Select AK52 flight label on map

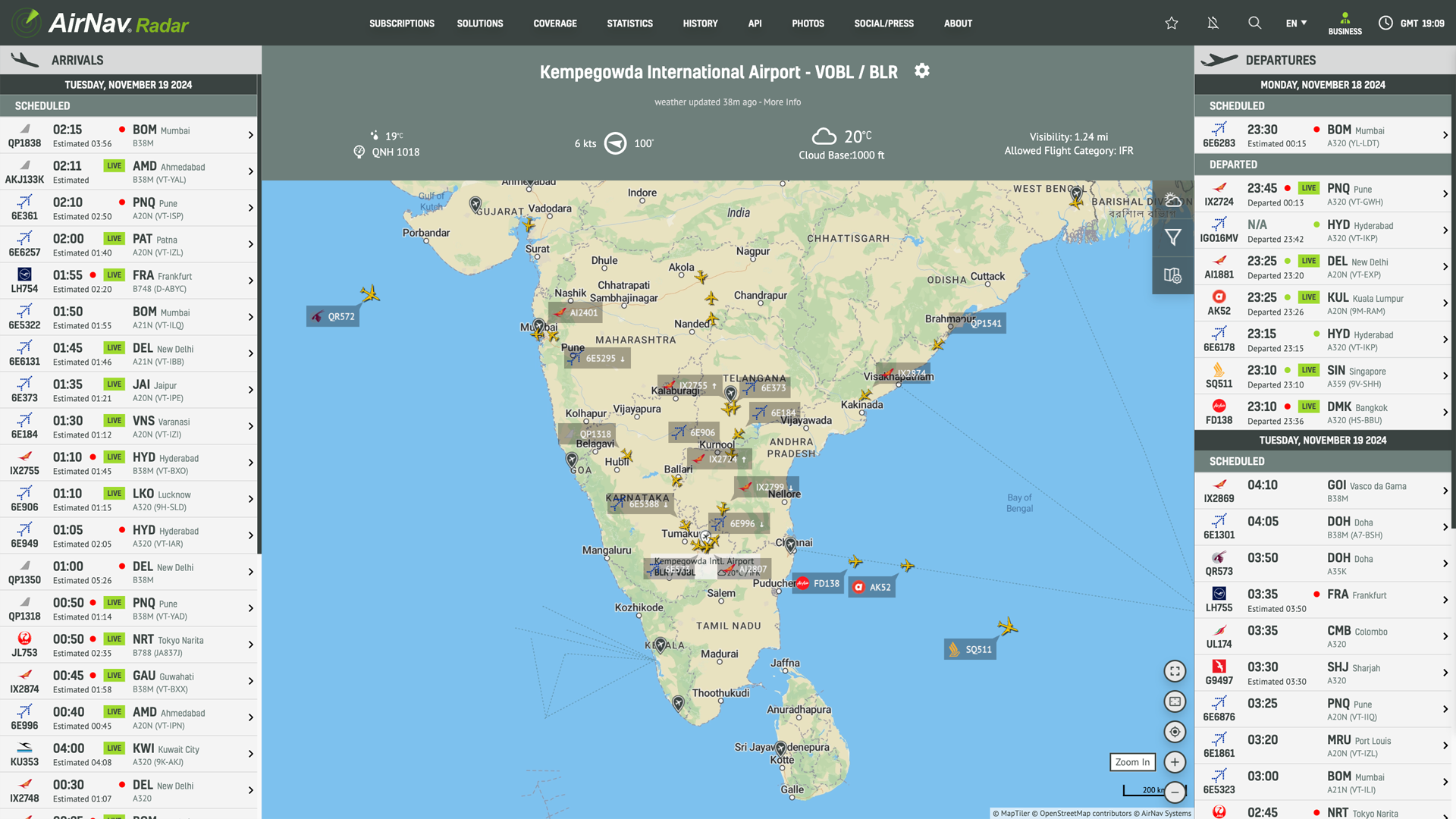click(x=872, y=587)
